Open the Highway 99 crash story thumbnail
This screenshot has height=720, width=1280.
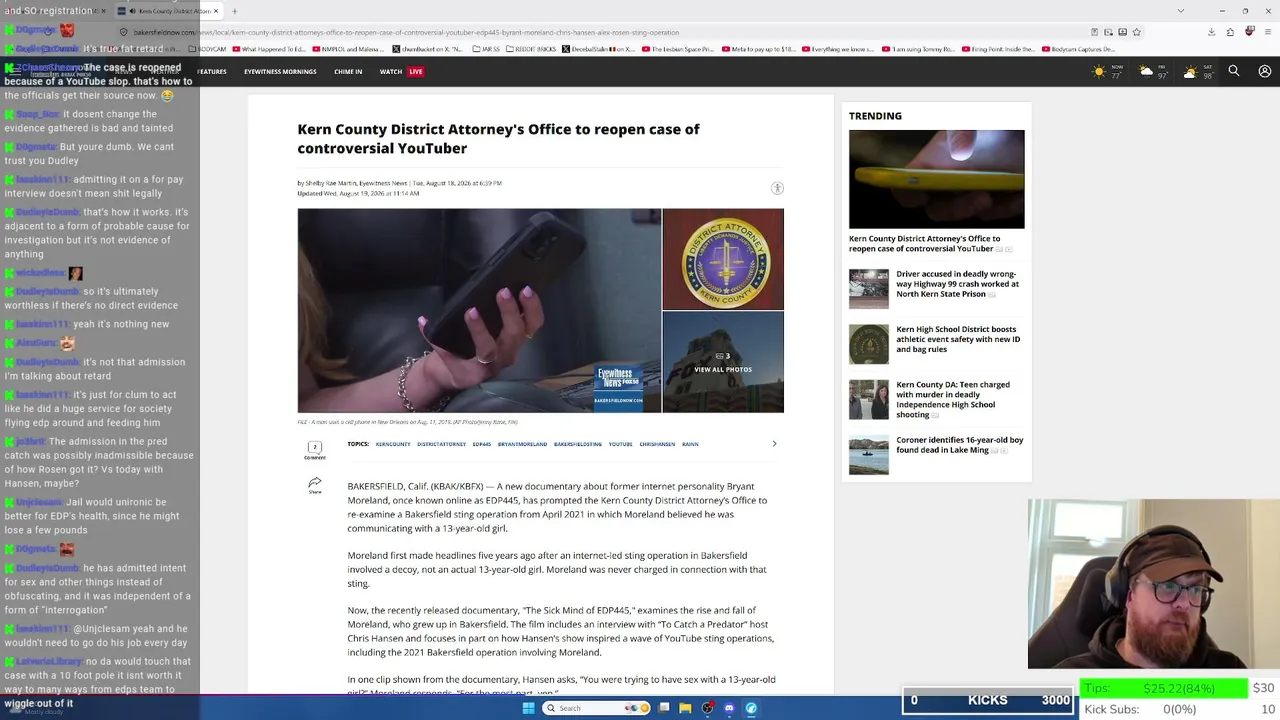(868, 289)
